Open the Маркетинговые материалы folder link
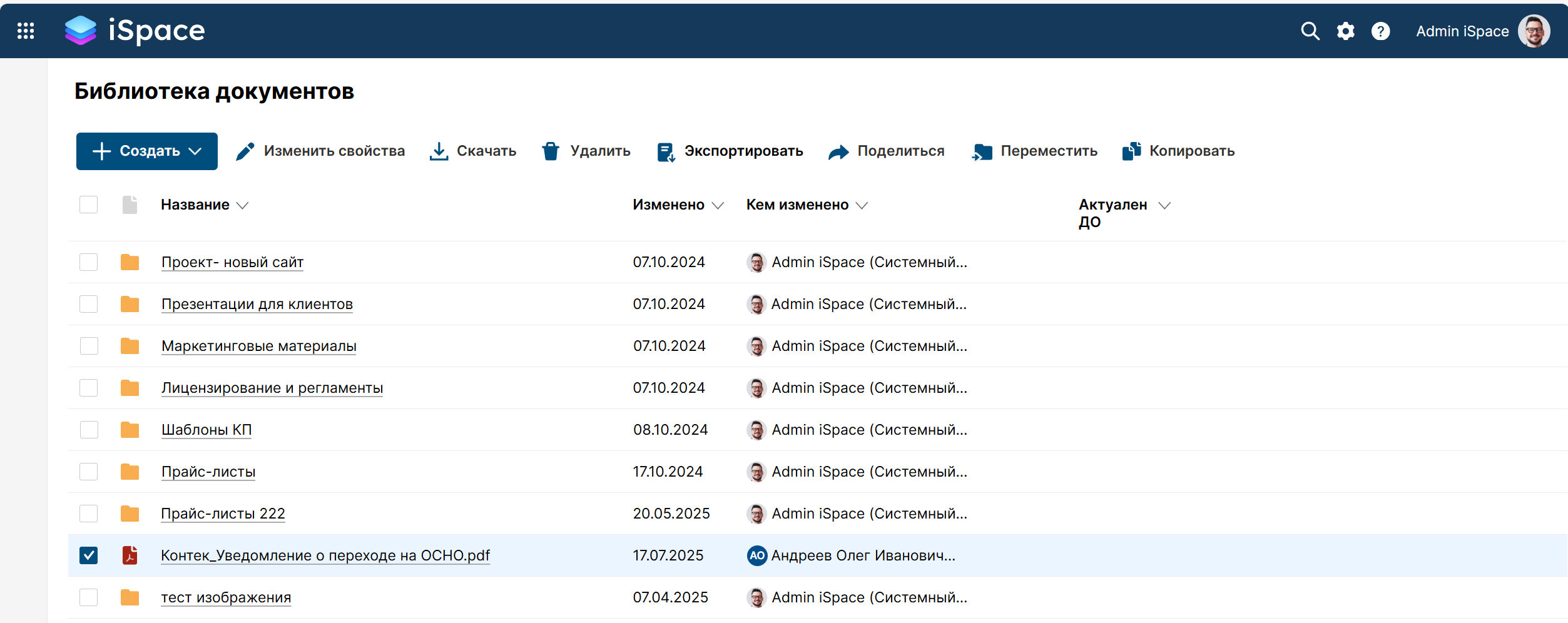 [x=258, y=346]
